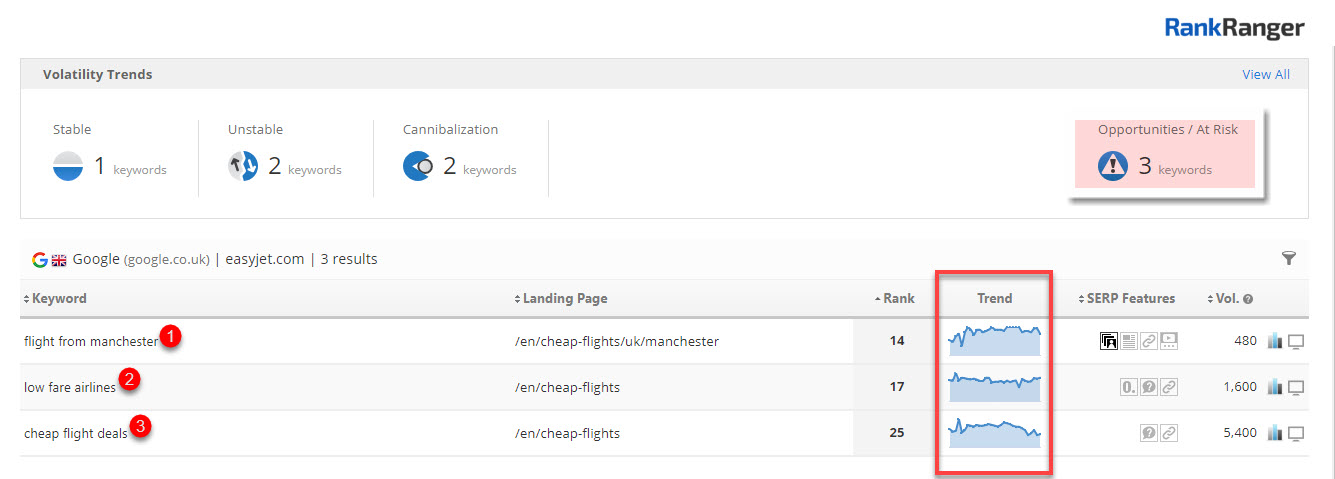The image size is (1335, 479).
Task: Click the help icon next to Vol.
Action: [x=1248, y=299]
